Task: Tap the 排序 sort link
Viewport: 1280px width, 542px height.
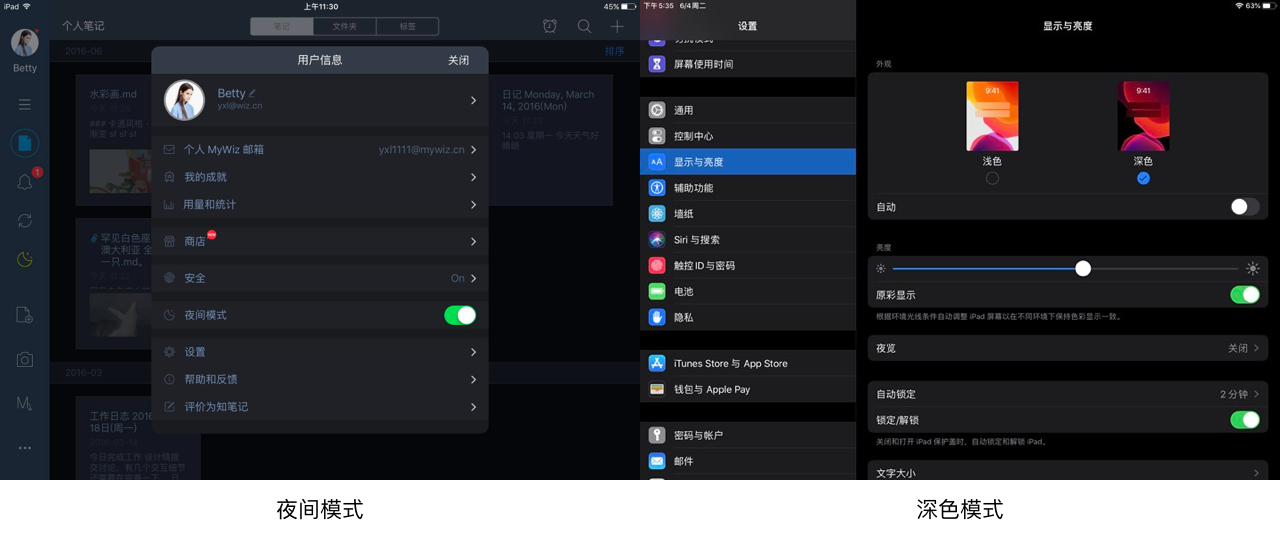Action: coord(615,51)
